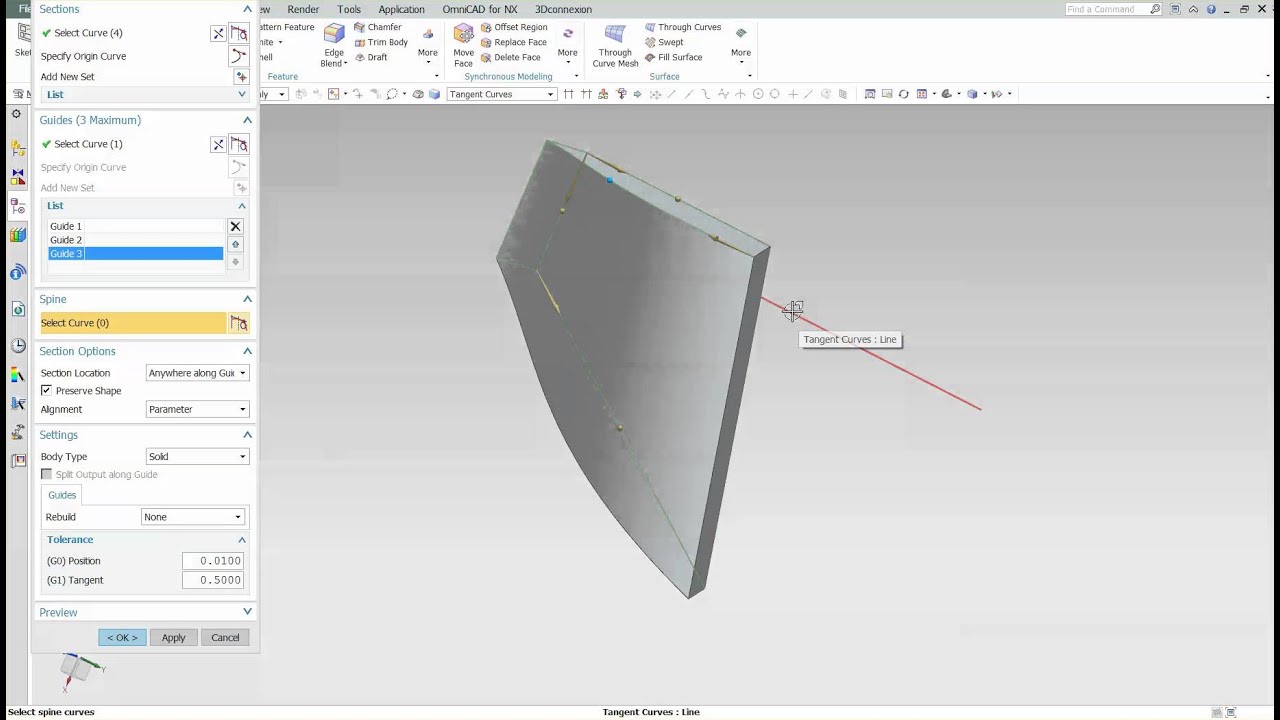This screenshot has height=720, width=1280.
Task: Open the Render menu tab
Action: pyautogui.click(x=303, y=9)
